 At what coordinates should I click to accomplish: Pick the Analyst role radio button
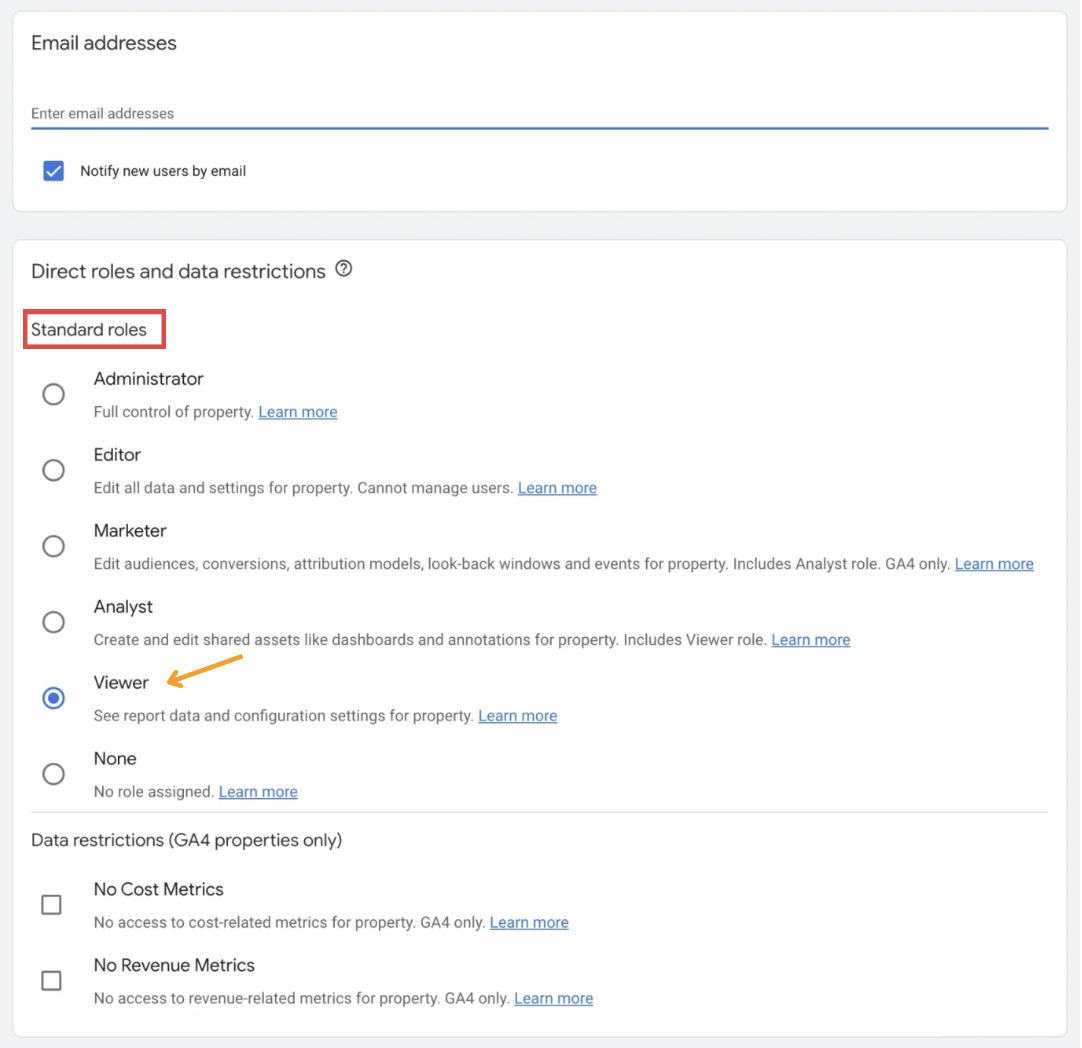[53, 622]
